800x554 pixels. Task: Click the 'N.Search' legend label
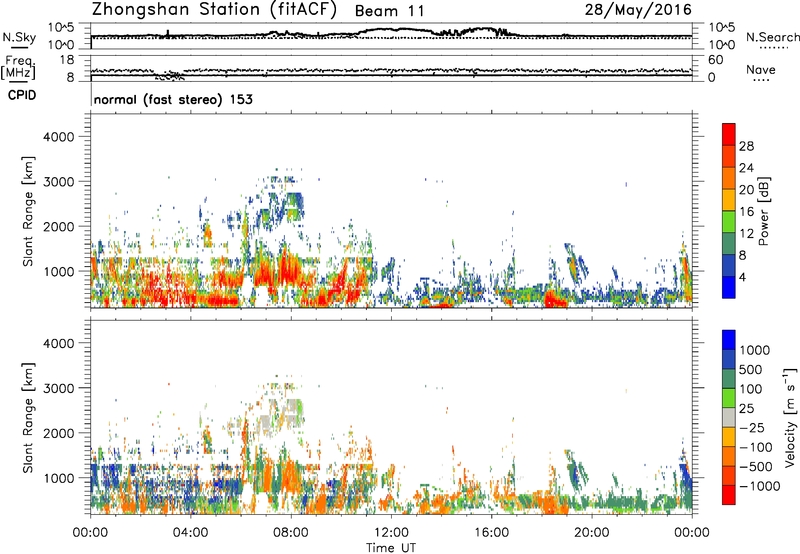[772, 37]
